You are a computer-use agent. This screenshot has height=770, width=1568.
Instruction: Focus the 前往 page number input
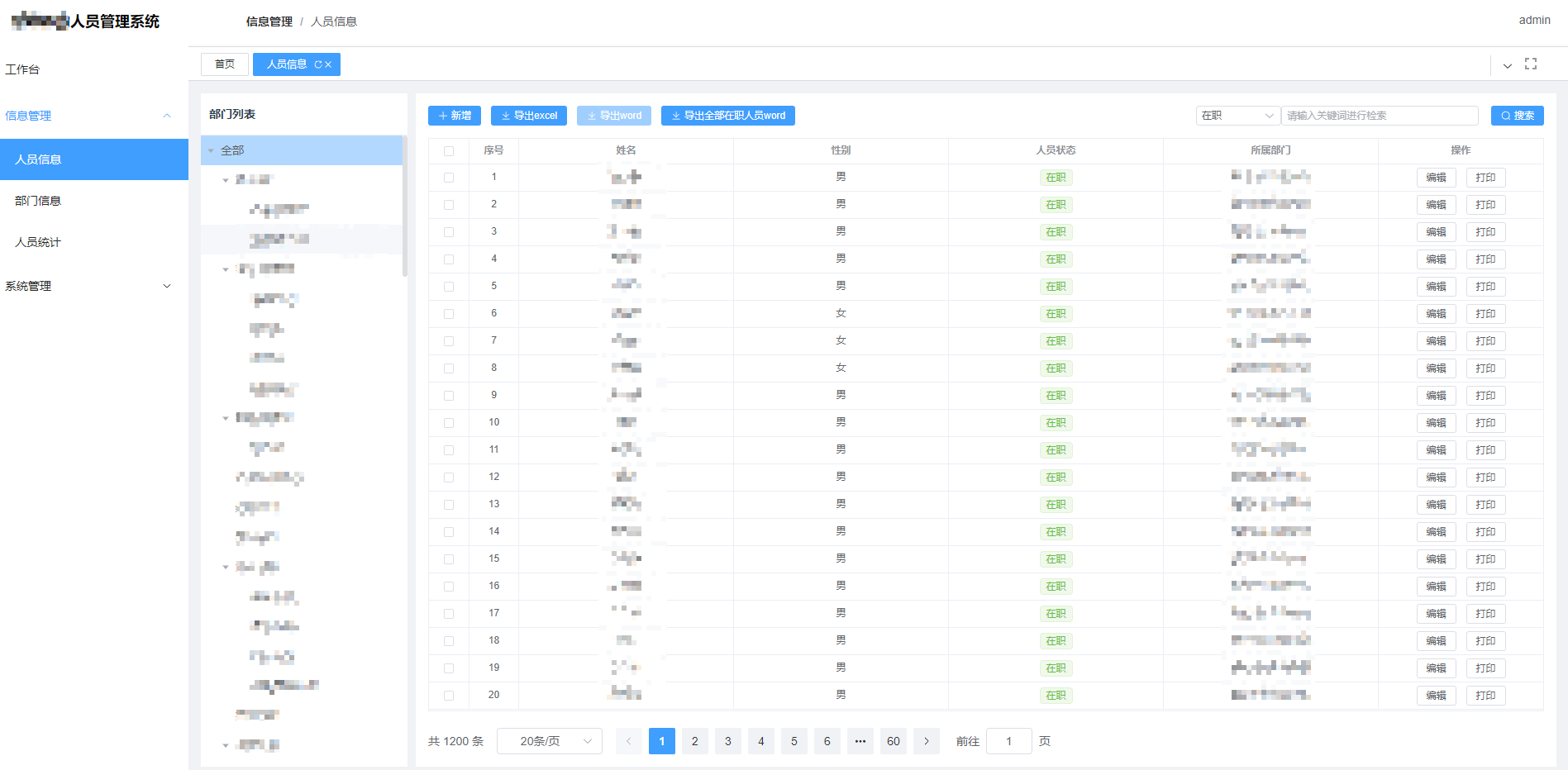point(1009,741)
